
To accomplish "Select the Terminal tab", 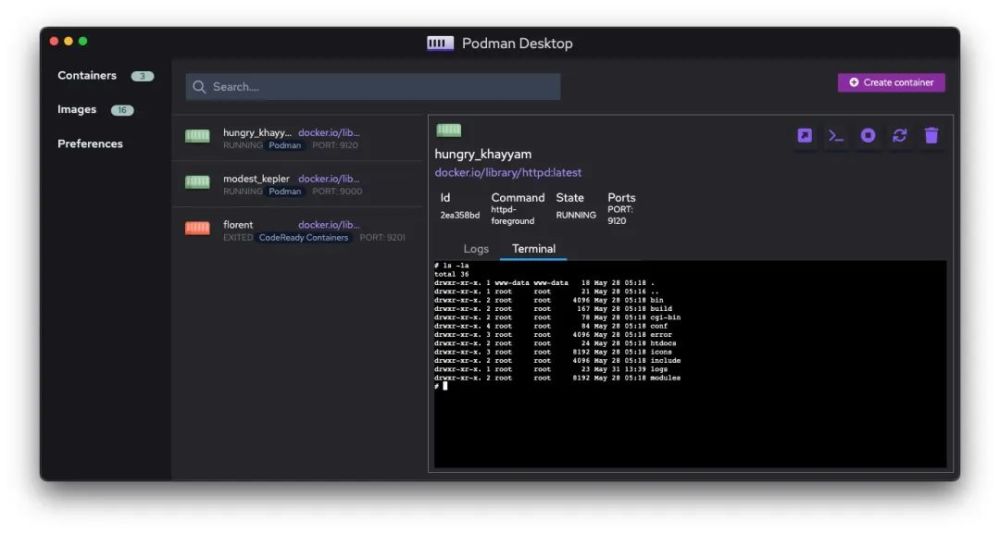I will pos(534,249).
